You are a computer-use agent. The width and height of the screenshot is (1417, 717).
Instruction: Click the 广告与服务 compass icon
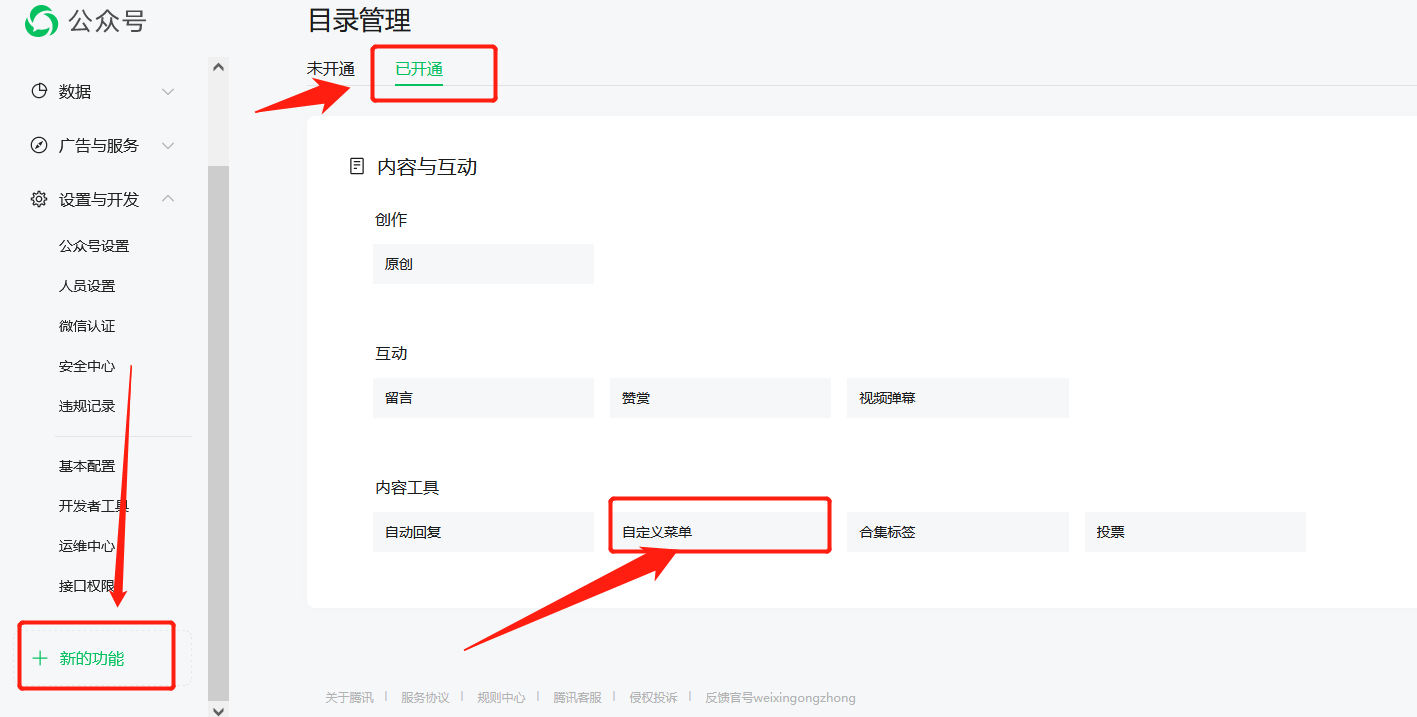tap(39, 145)
